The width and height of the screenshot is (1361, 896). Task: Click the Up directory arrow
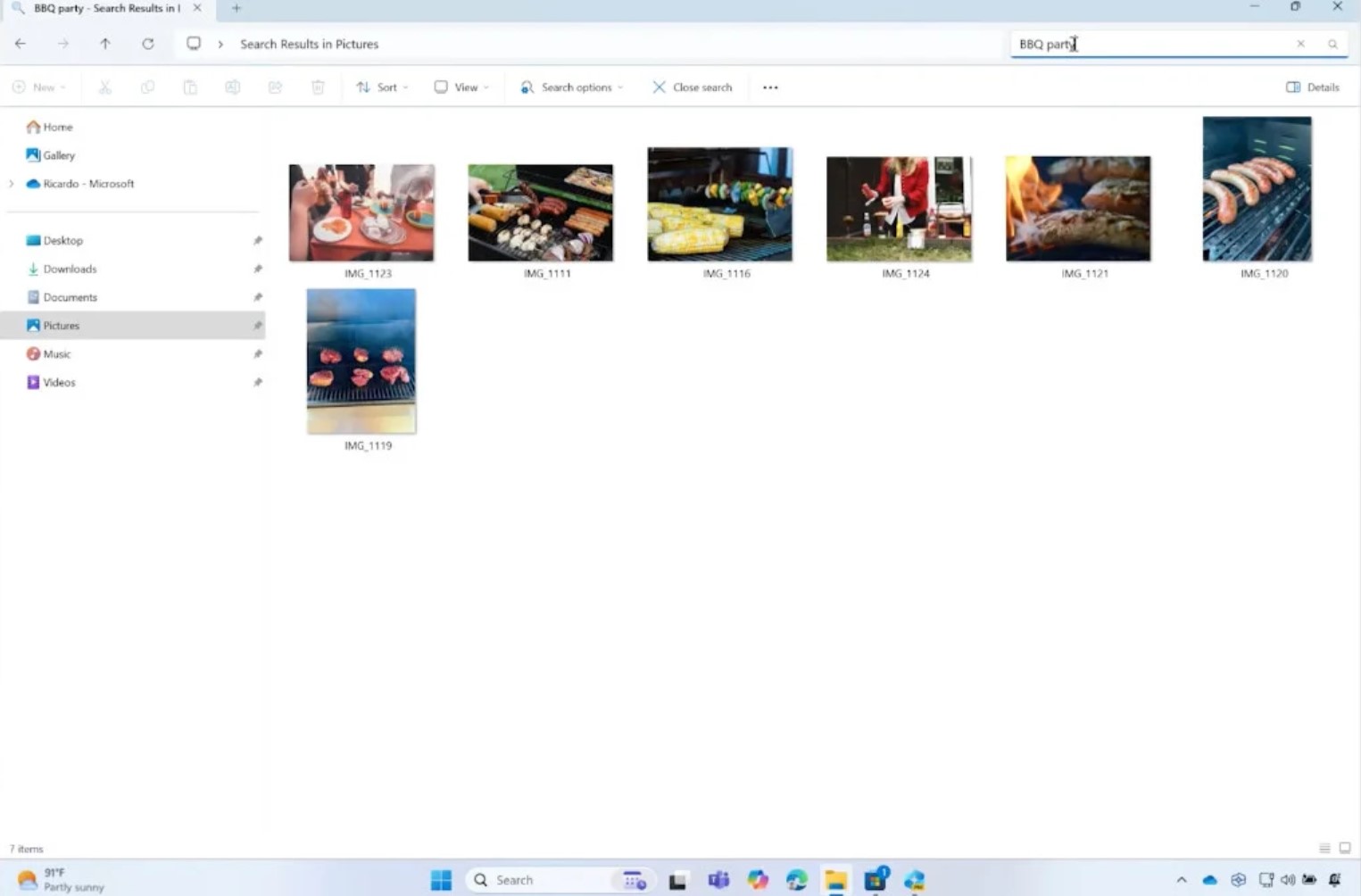tap(105, 44)
